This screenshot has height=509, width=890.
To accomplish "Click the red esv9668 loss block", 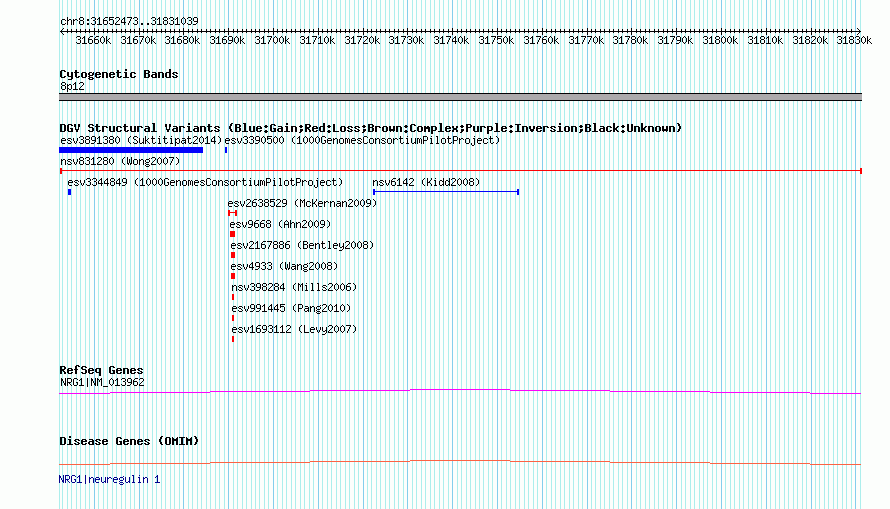I will 233,234.
